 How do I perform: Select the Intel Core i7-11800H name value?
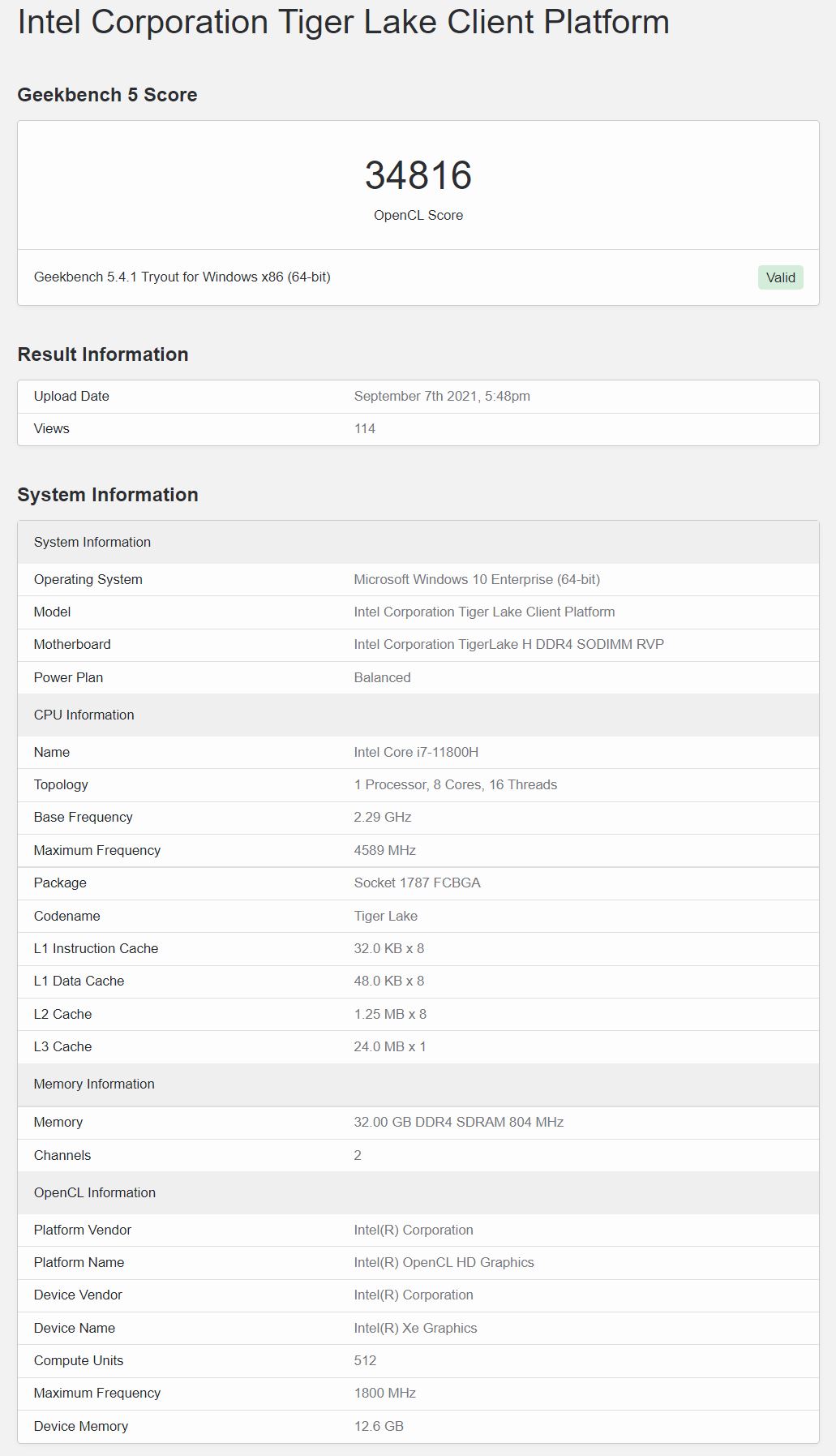(x=416, y=752)
